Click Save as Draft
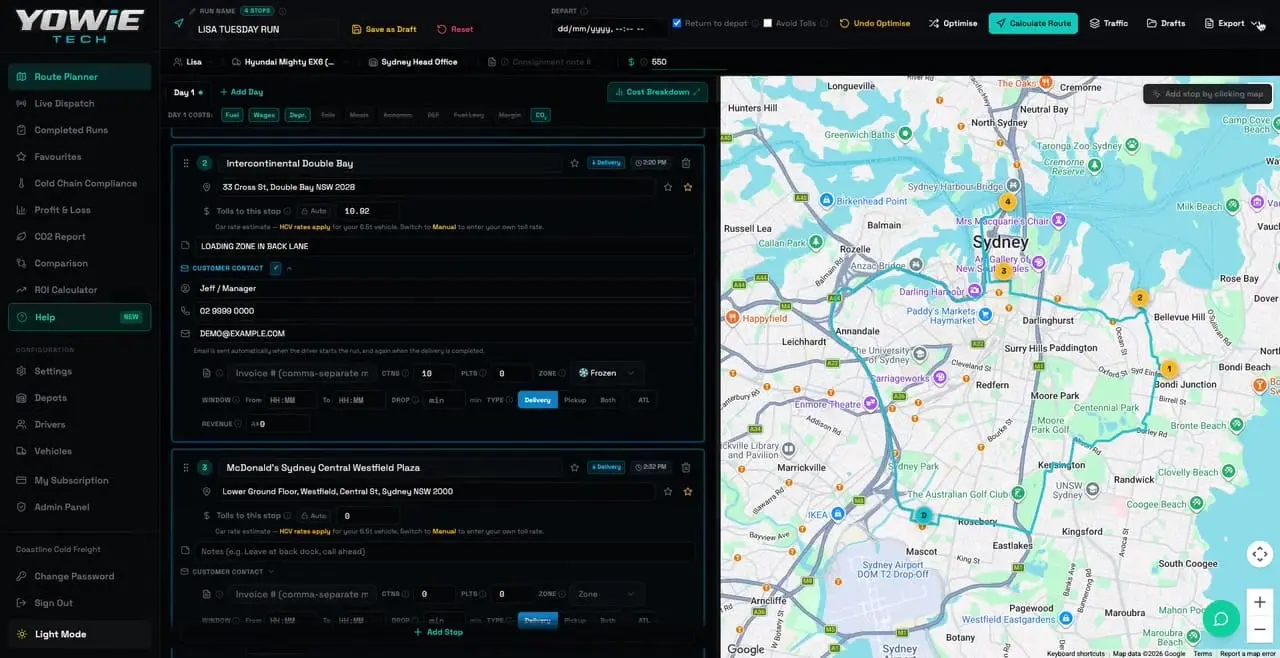Screen dimensions: 1280x658 click(383, 29)
